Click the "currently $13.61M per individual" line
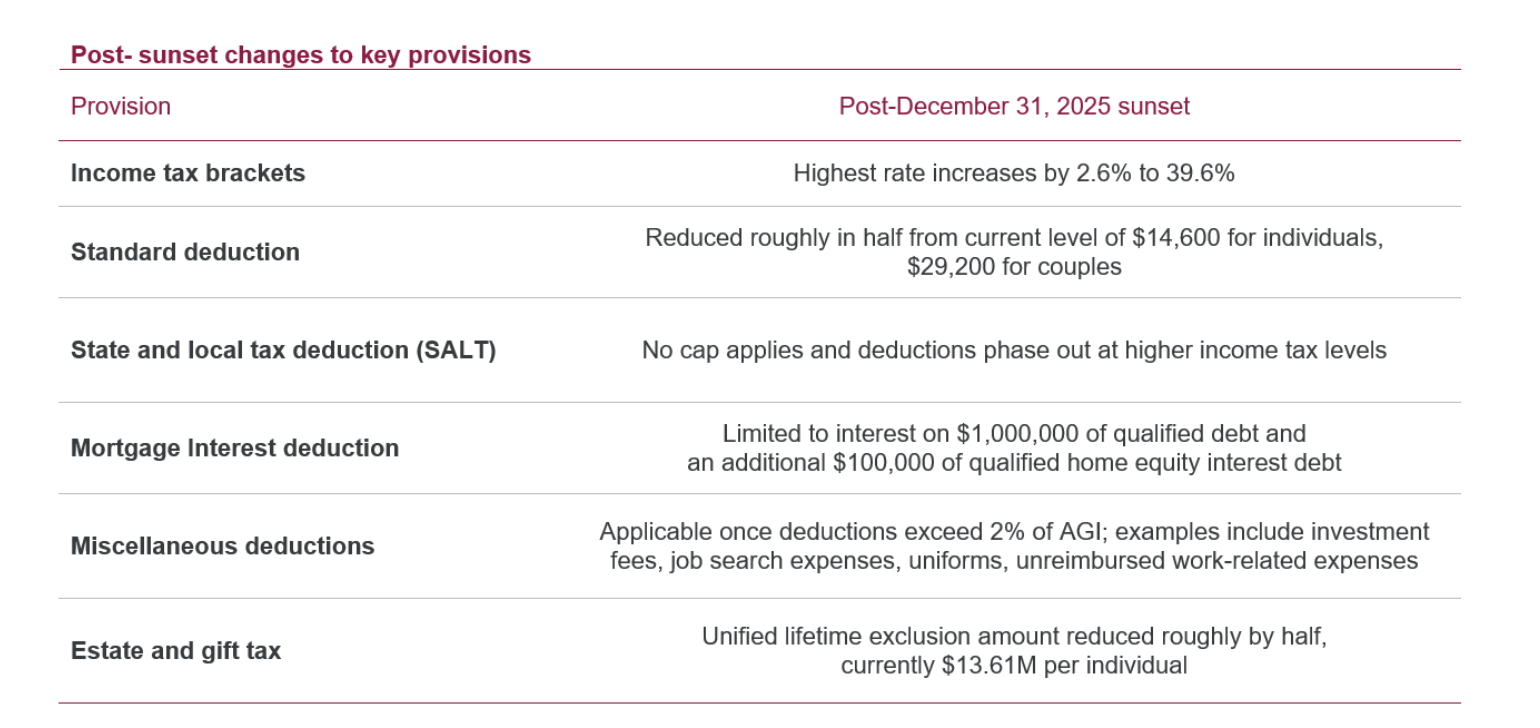The image size is (1540, 728). [1013, 665]
